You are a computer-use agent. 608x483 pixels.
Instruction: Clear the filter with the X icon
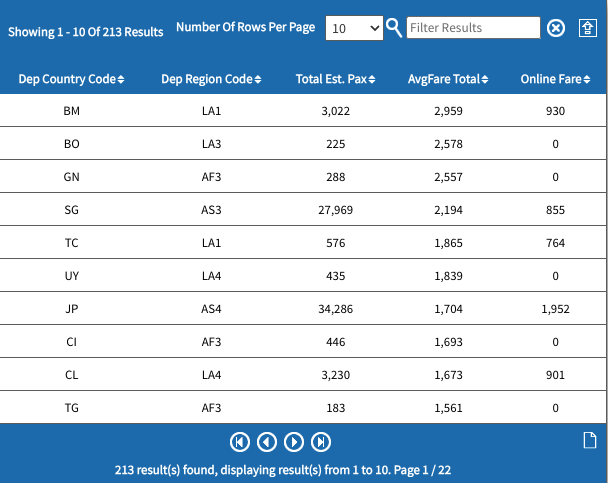pyautogui.click(x=556, y=28)
